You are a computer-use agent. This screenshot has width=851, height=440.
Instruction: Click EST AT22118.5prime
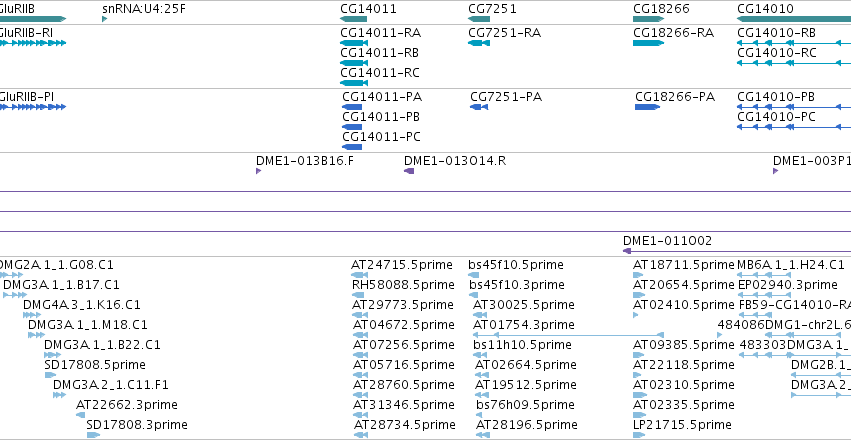(x=639, y=375)
